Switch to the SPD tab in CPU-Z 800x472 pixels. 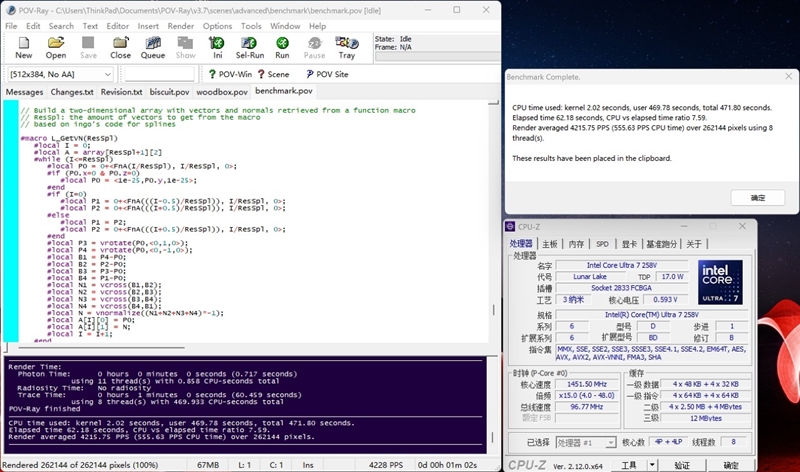(602, 243)
